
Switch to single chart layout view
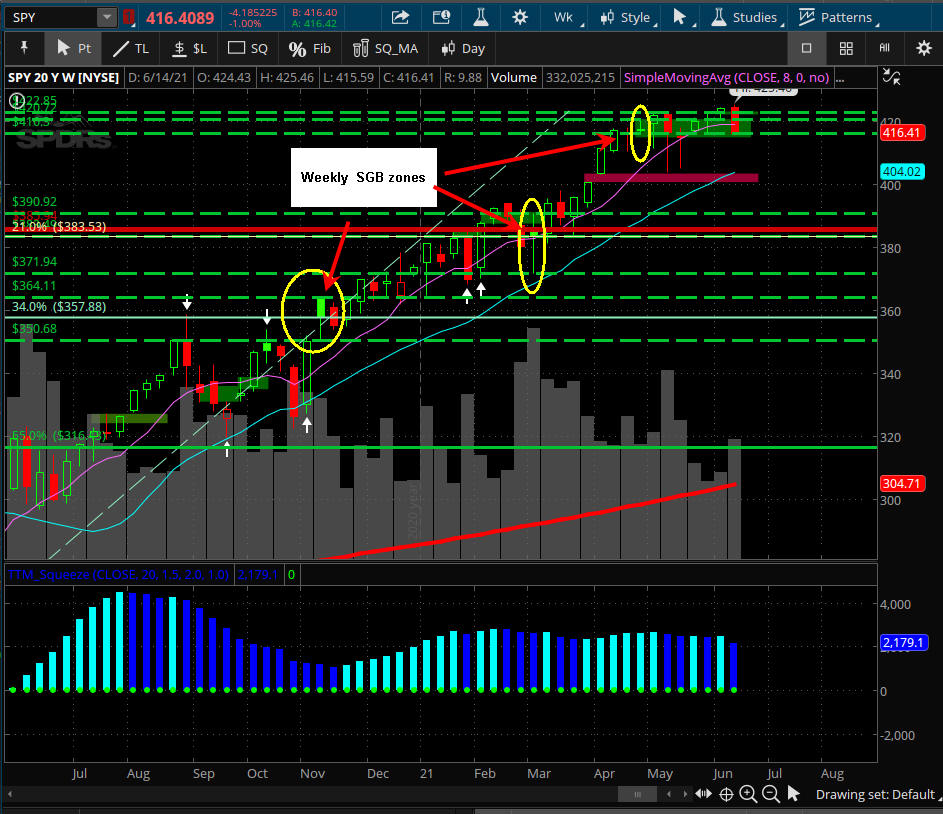(806, 48)
